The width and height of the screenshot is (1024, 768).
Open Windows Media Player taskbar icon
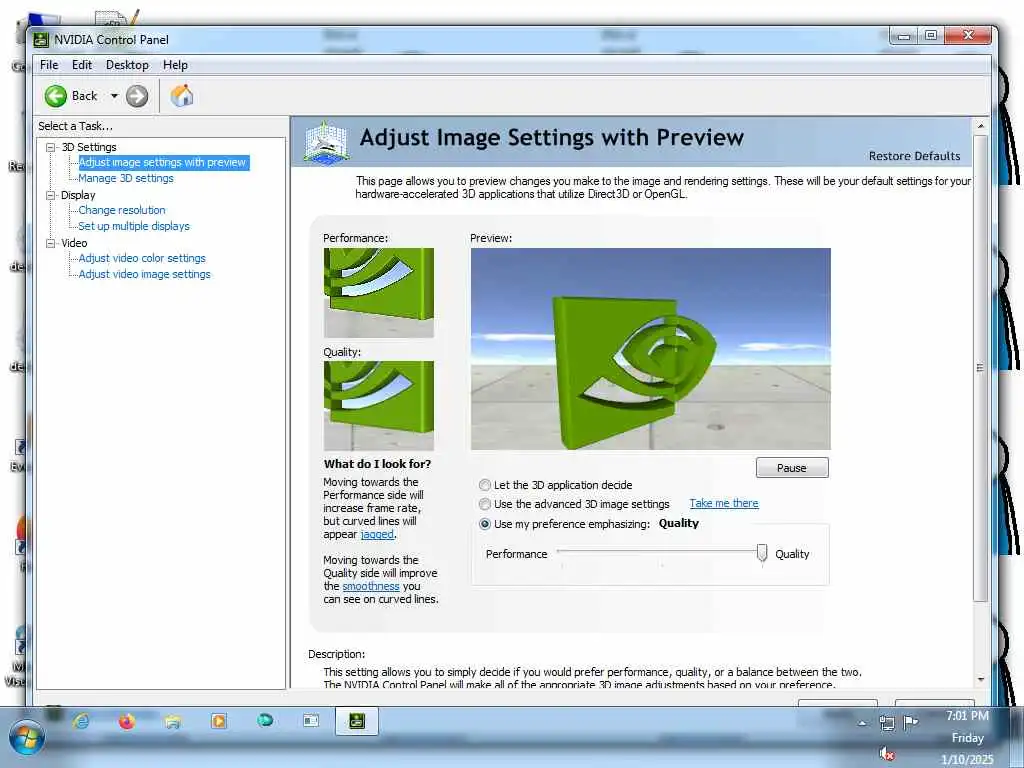coord(219,721)
